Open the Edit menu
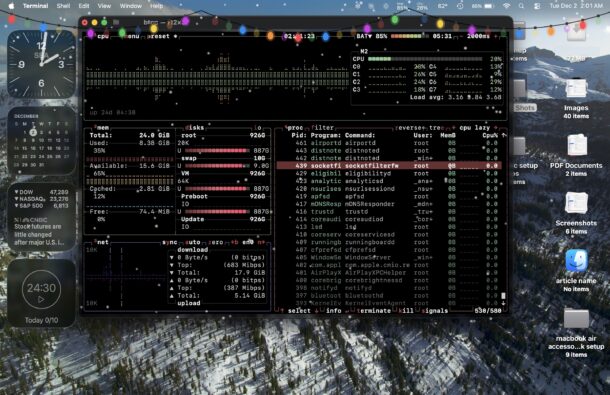Screen dimensions: 610x395 tap(84, 6)
